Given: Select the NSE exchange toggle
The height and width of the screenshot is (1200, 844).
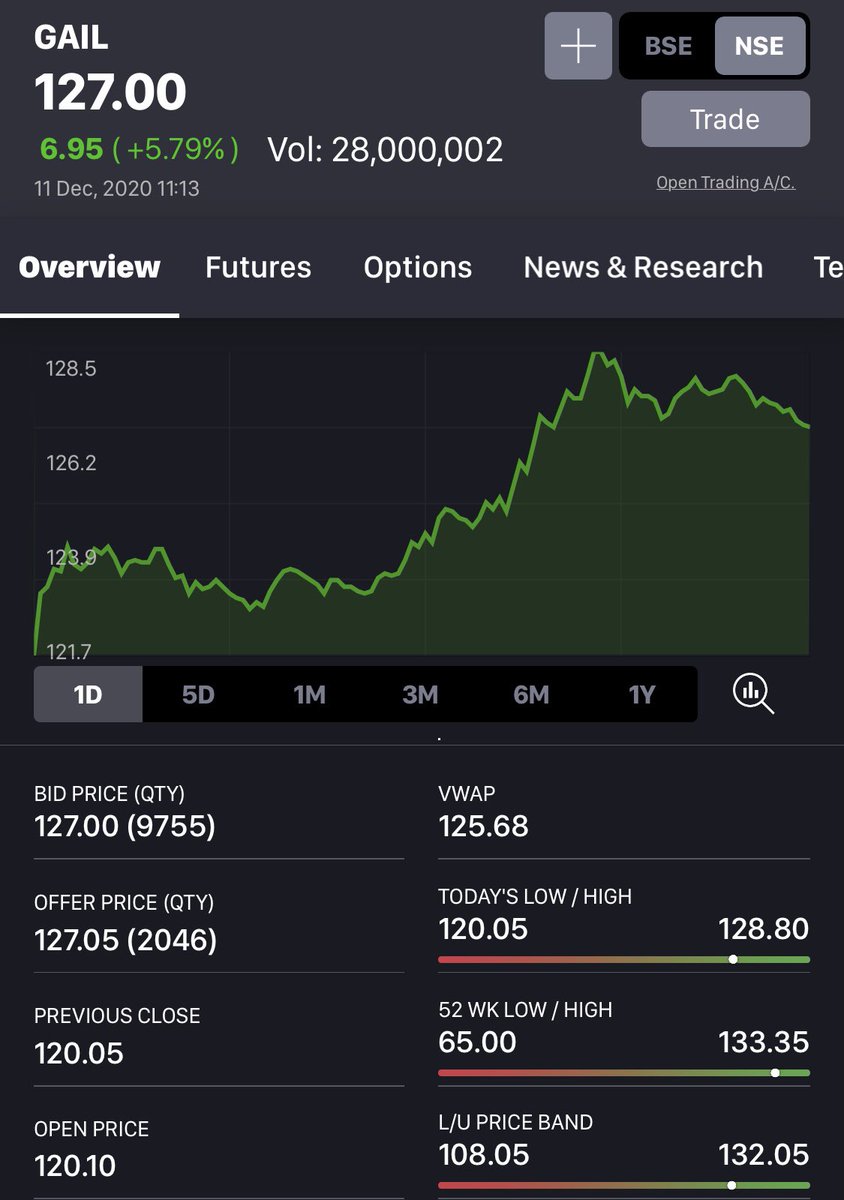Looking at the screenshot, I should pos(759,46).
